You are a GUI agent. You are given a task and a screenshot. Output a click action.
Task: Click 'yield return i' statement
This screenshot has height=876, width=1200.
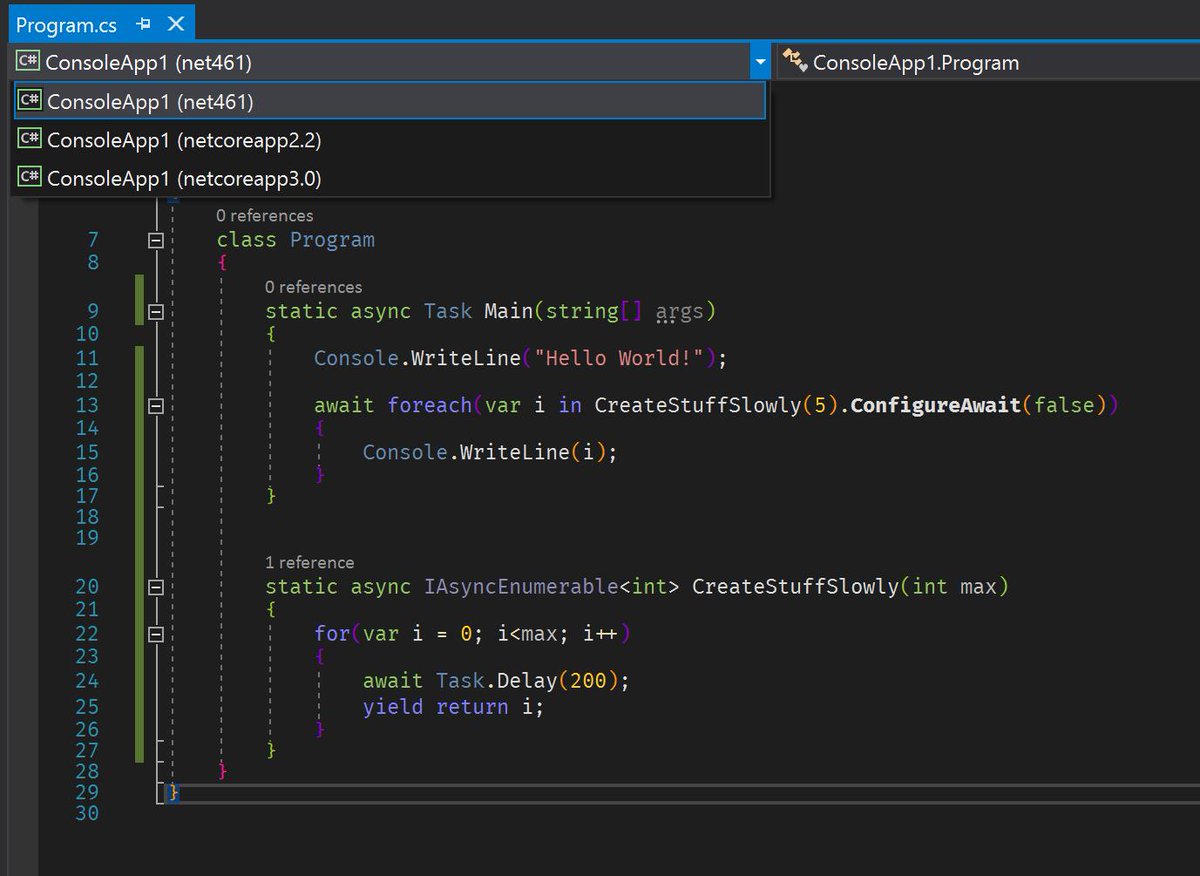coord(453,706)
